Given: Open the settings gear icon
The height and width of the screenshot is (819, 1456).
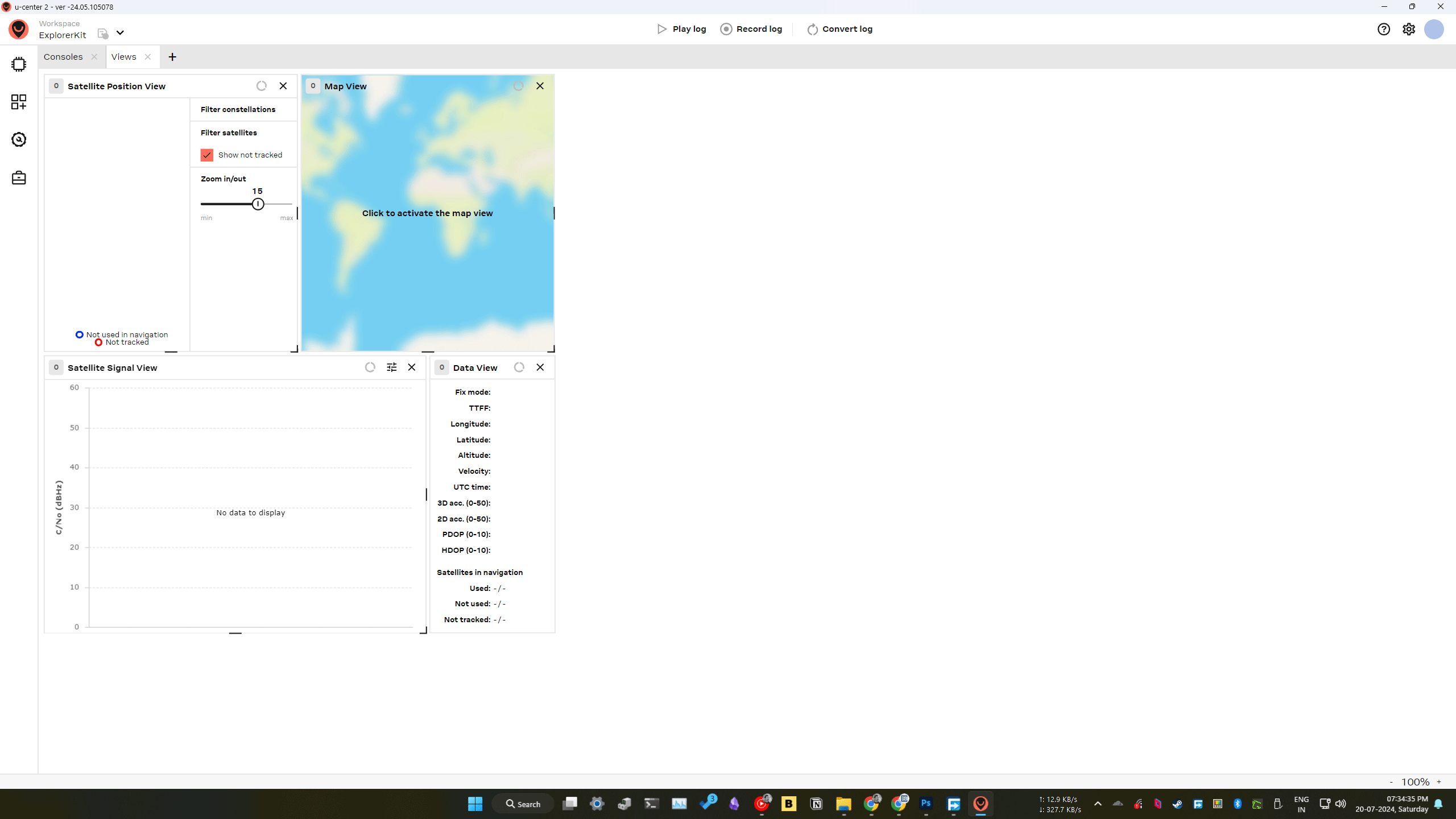Looking at the screenshot, I should 1409,29.
